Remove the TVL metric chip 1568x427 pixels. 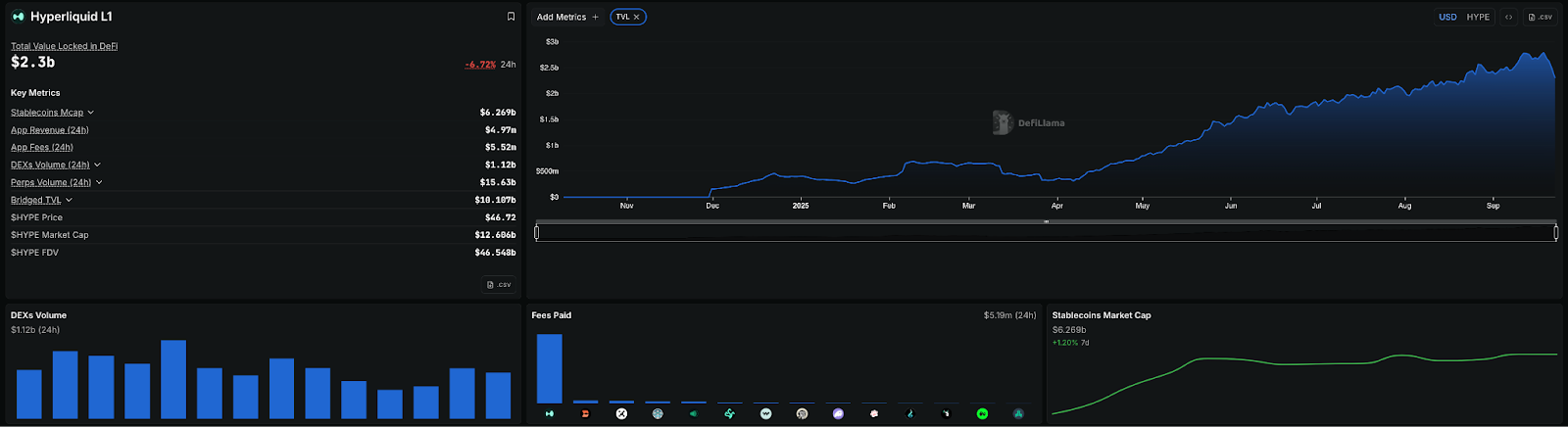pos(636,17)
